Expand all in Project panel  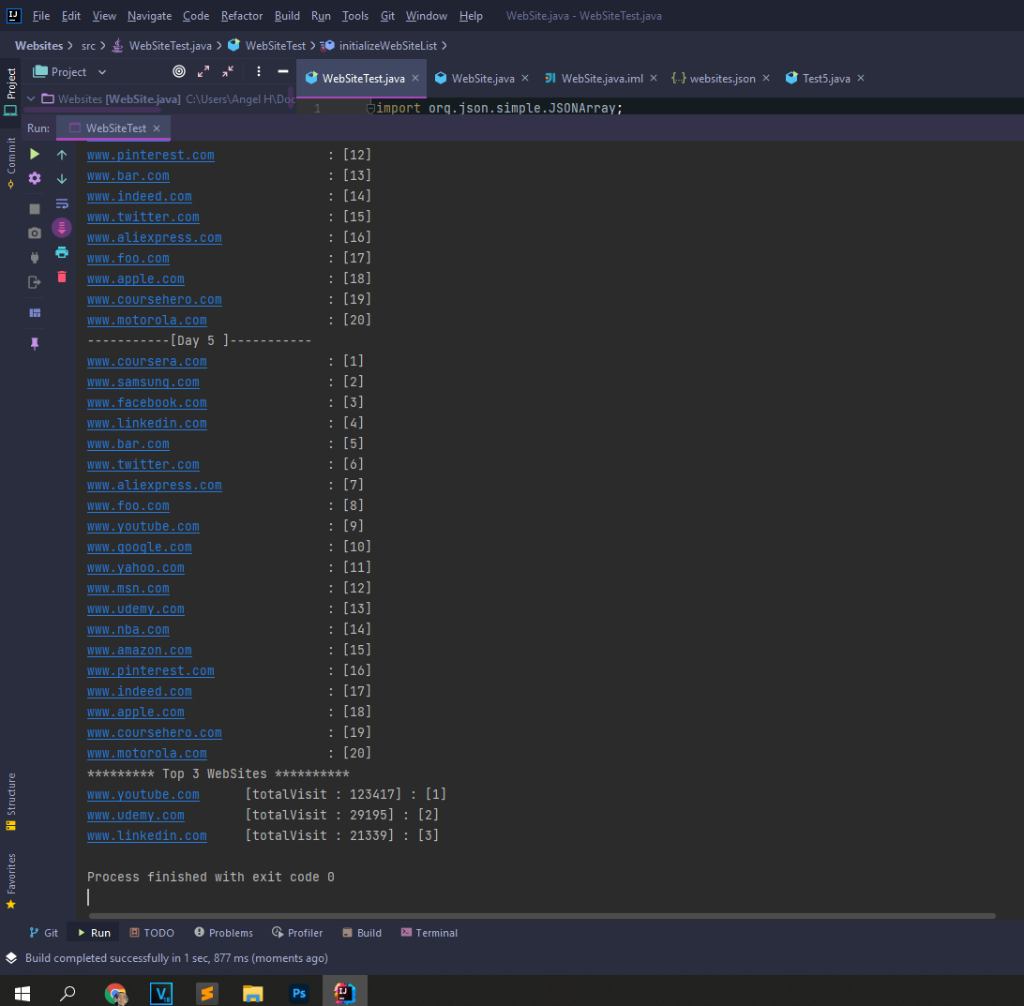point(204,71)
